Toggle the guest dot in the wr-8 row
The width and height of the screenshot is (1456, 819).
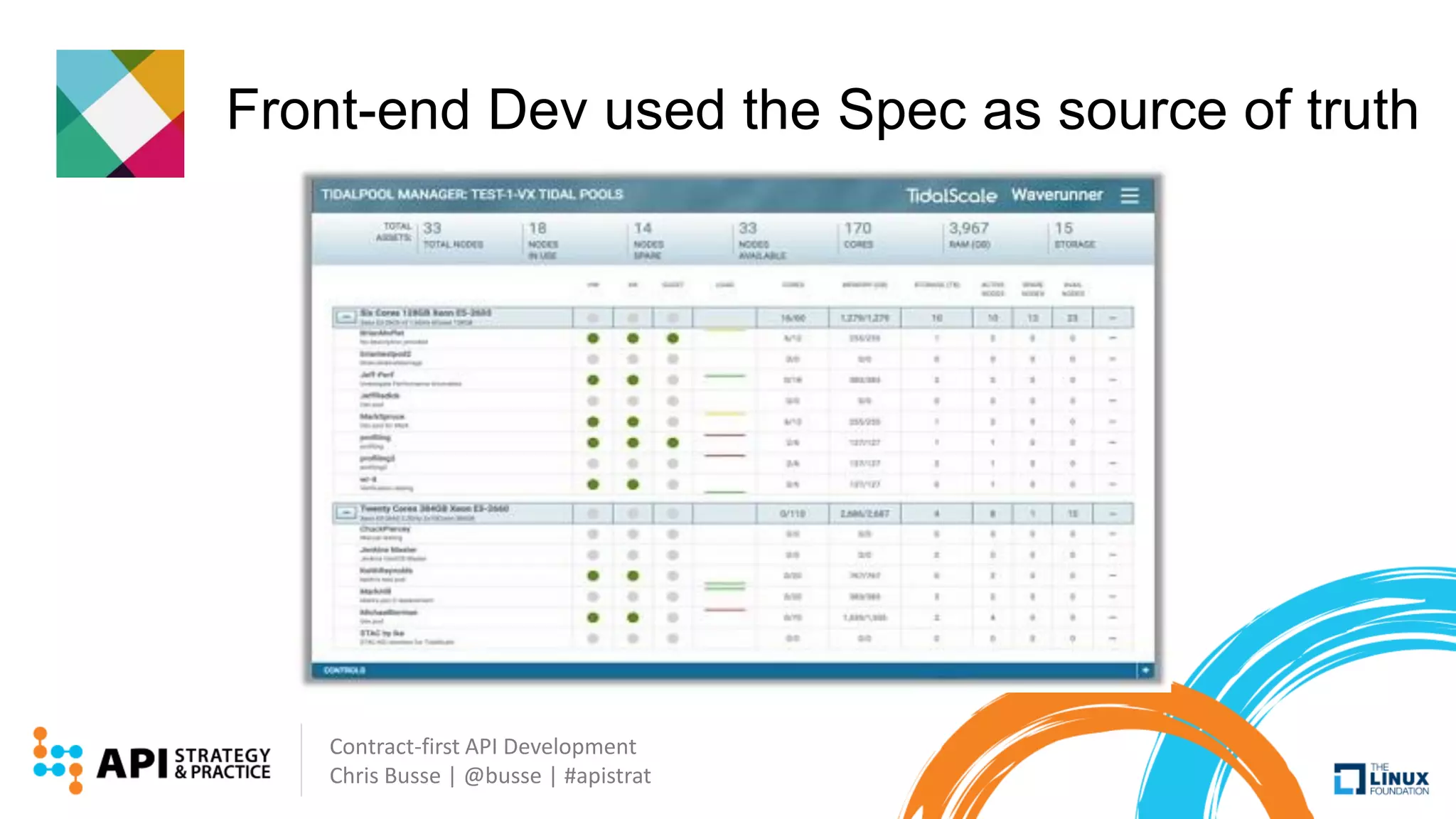coord(673,485)
